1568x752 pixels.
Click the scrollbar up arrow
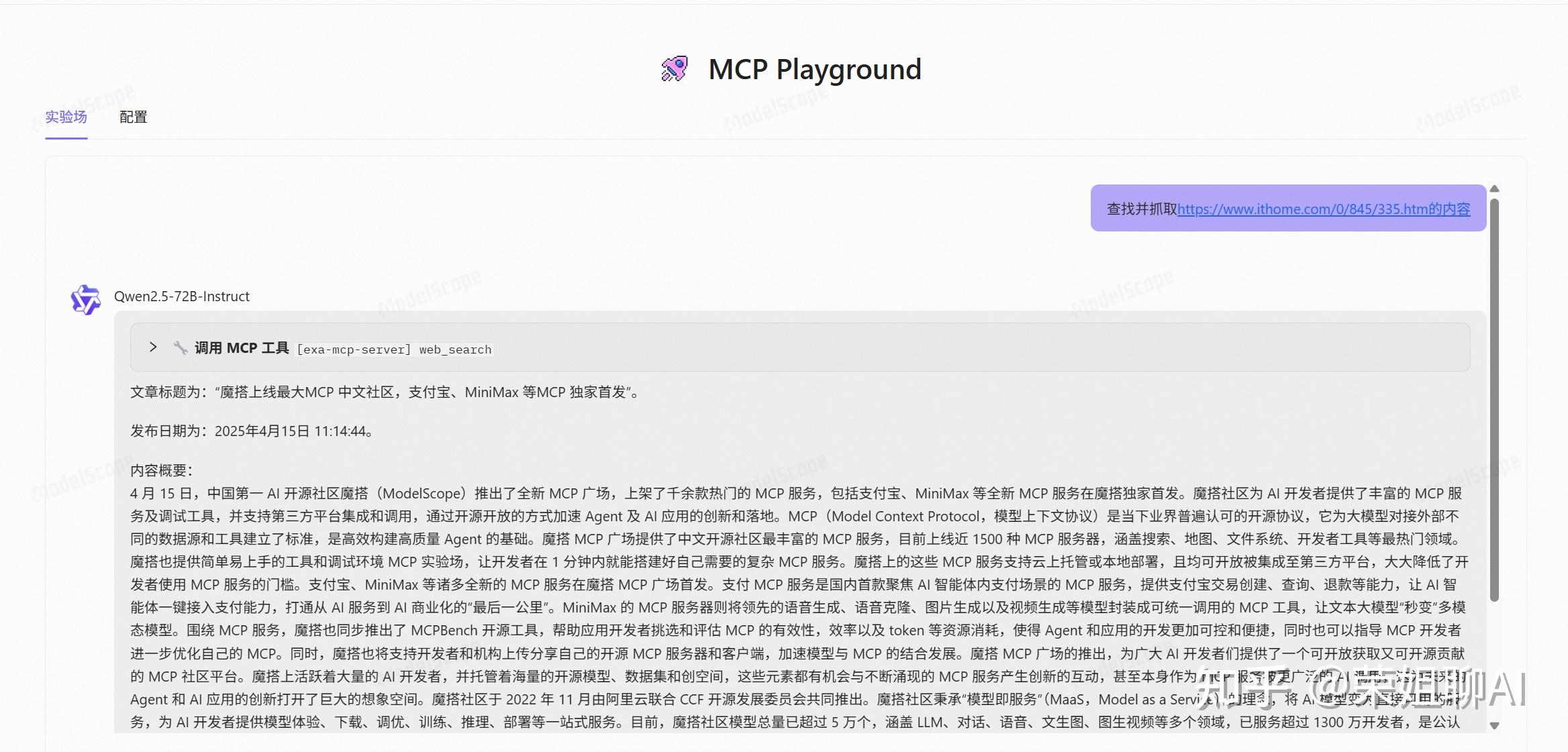pyautogui.click(x=1493, y=189)
